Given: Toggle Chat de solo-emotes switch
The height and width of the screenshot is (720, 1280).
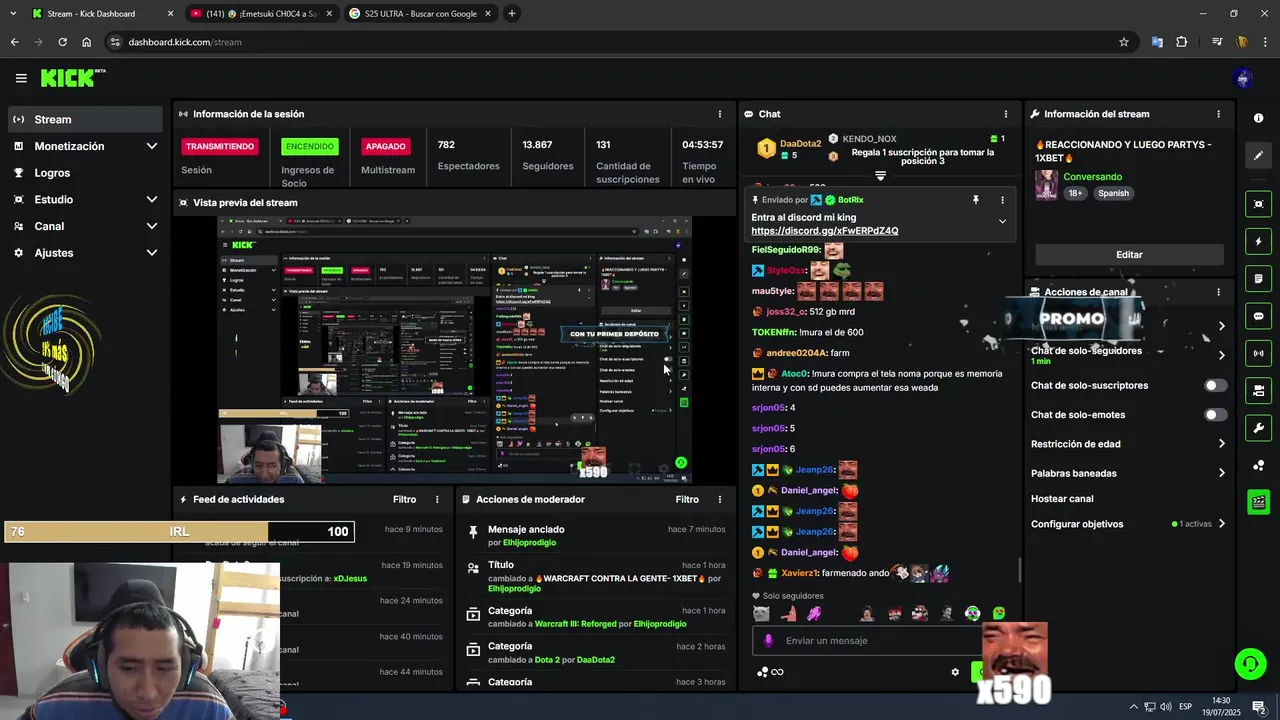Looking at the screenshot, I should (1215, 414).
